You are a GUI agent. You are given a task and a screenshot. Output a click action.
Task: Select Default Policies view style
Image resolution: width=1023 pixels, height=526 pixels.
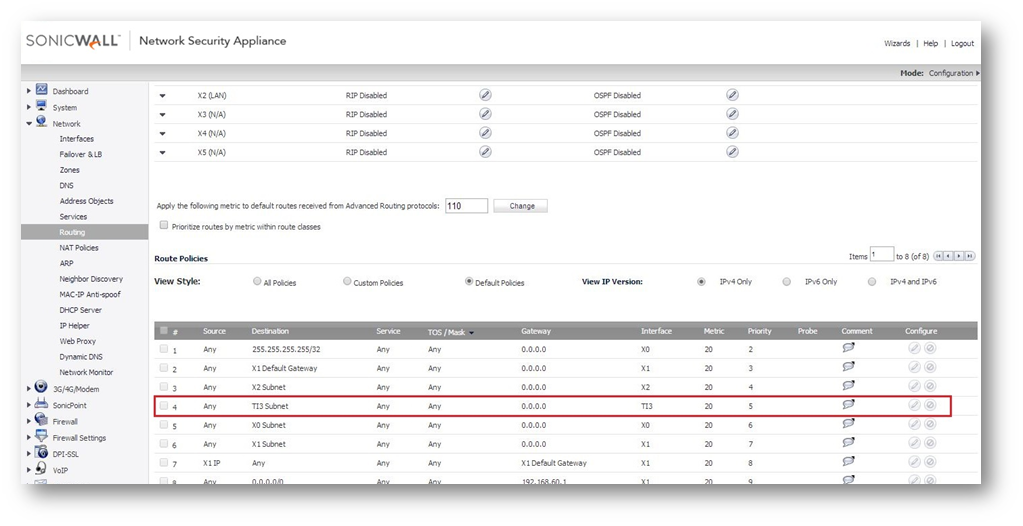468,281
